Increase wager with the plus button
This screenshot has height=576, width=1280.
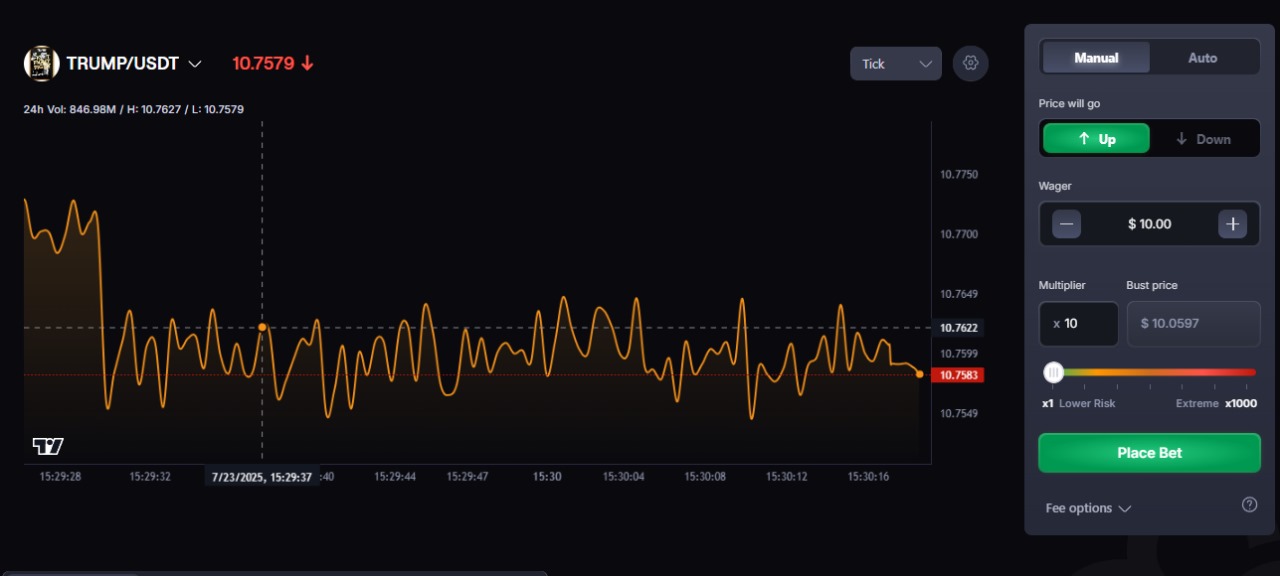point(1232,224)
